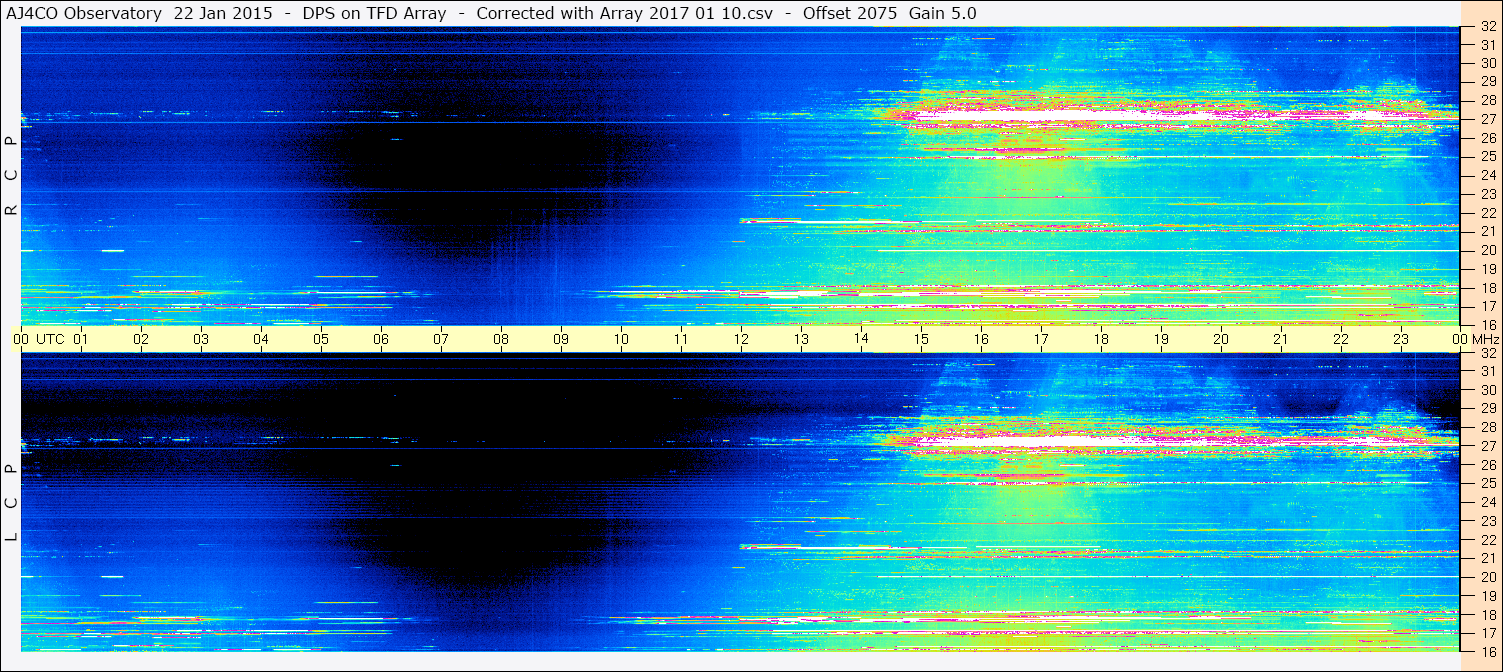The image size is (1503, 672).
Task: Click the 10 hour marker on UTC axis
Action: 621,339
